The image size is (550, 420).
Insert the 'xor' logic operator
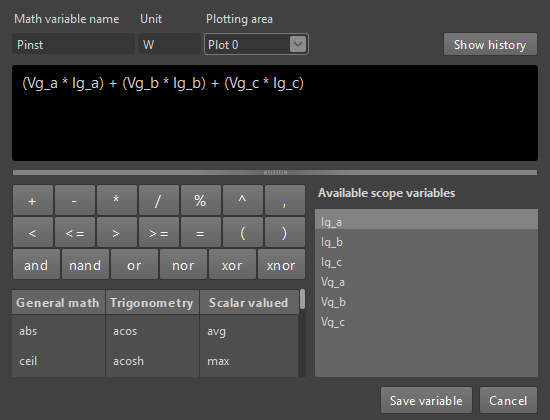pyautogui.click(x=232, y=264)
